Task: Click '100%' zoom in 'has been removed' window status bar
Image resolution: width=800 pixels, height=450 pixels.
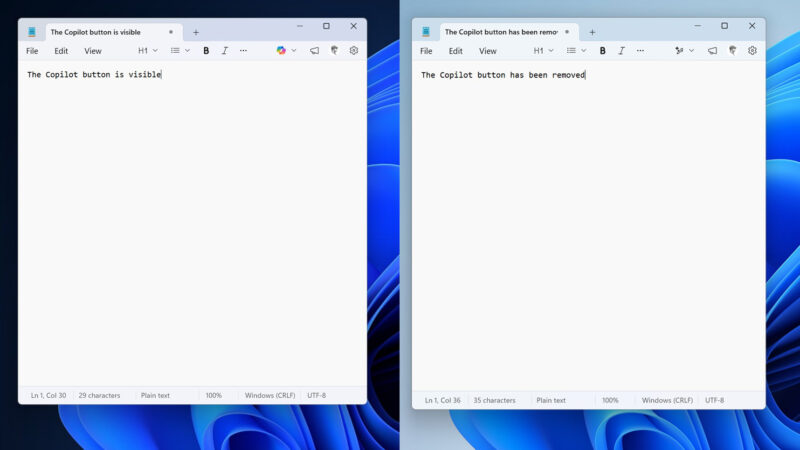Action: (610, 401)
